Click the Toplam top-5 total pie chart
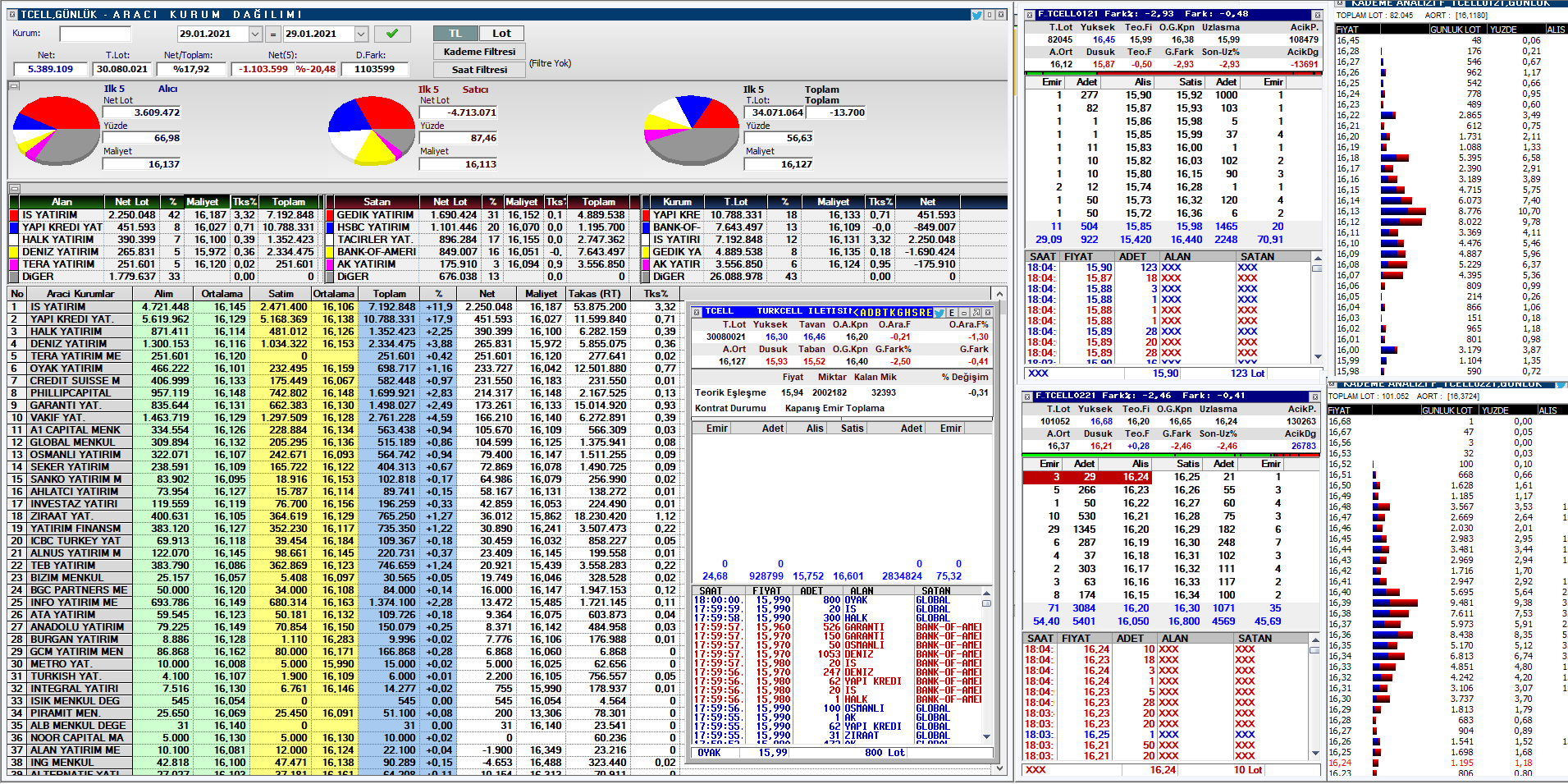The width and height of the screenshot is (1568, 784). click(x=691, y=131)
